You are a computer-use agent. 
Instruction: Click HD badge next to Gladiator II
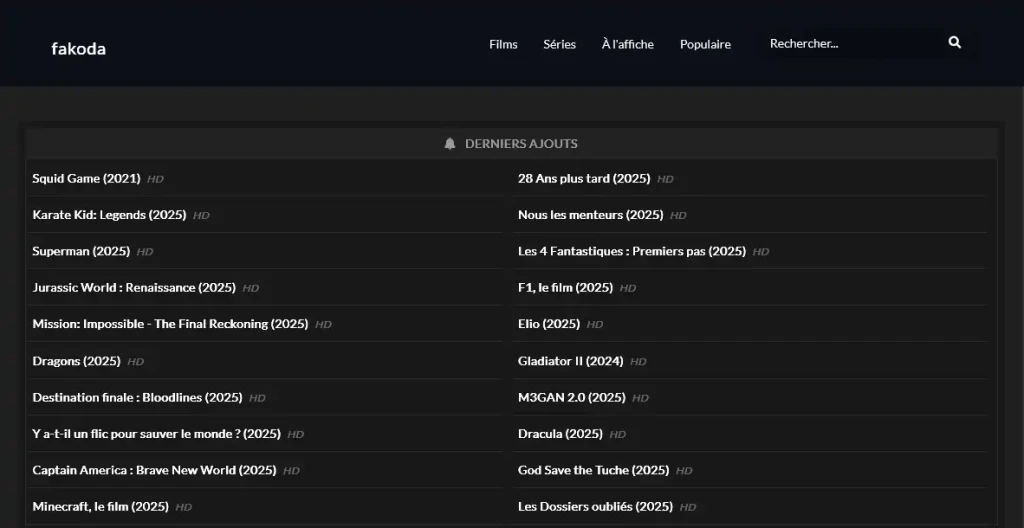coord(638,362)
